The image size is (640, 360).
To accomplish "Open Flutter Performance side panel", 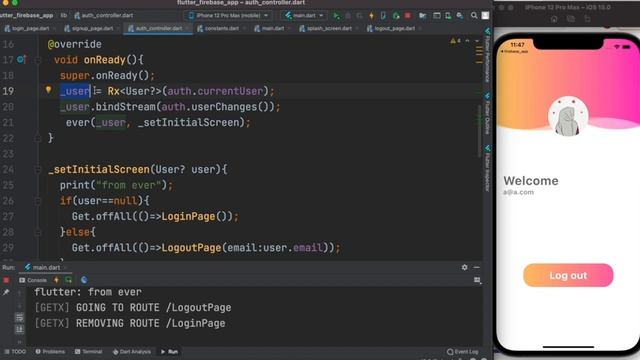I will pyautogui.click(x=487, y=56).
